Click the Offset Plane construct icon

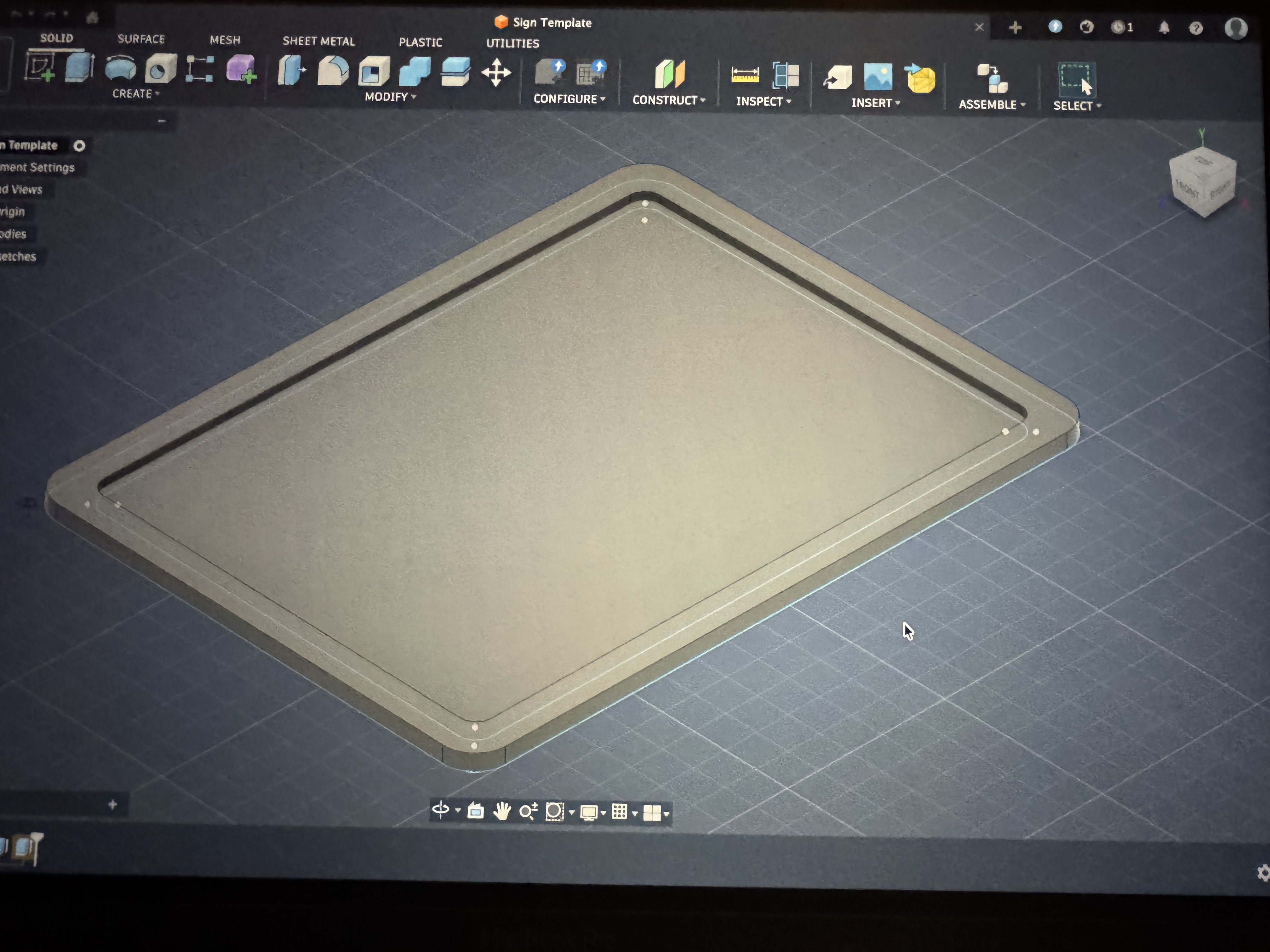point(669,75)
